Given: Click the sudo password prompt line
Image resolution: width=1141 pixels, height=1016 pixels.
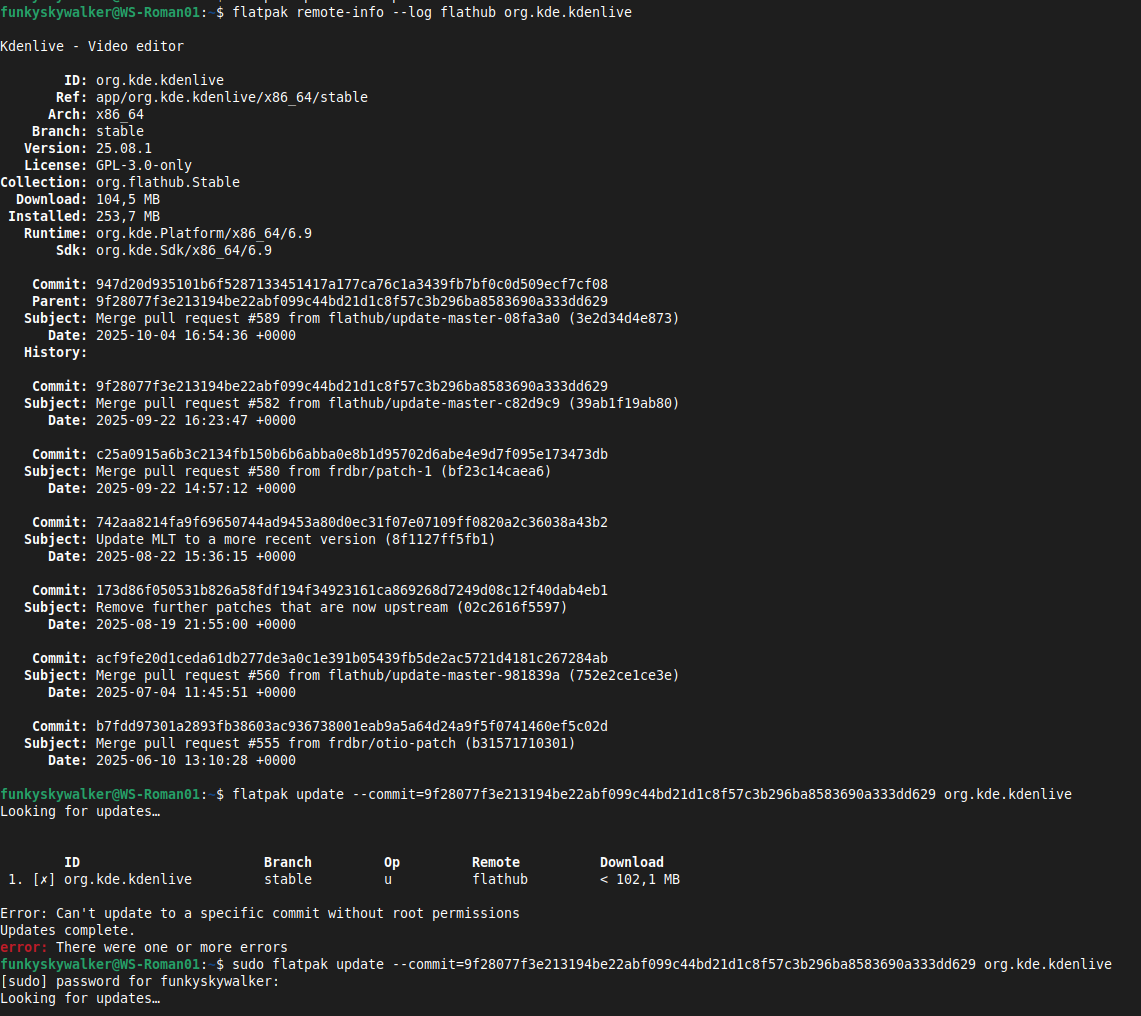Looking at the screenshot, I should pos(139,981).
